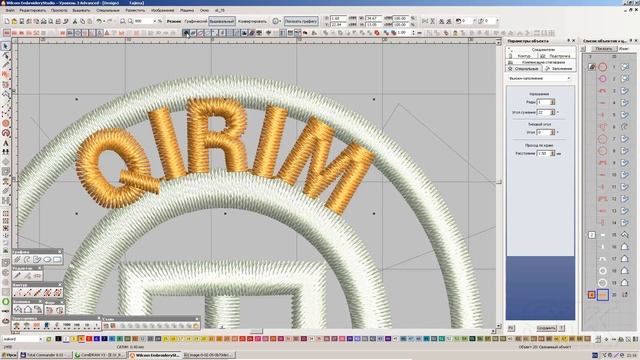Click the green circular icon next to thread chart
This screenshot has width=640, height=360.
click(x=49, y=339)
